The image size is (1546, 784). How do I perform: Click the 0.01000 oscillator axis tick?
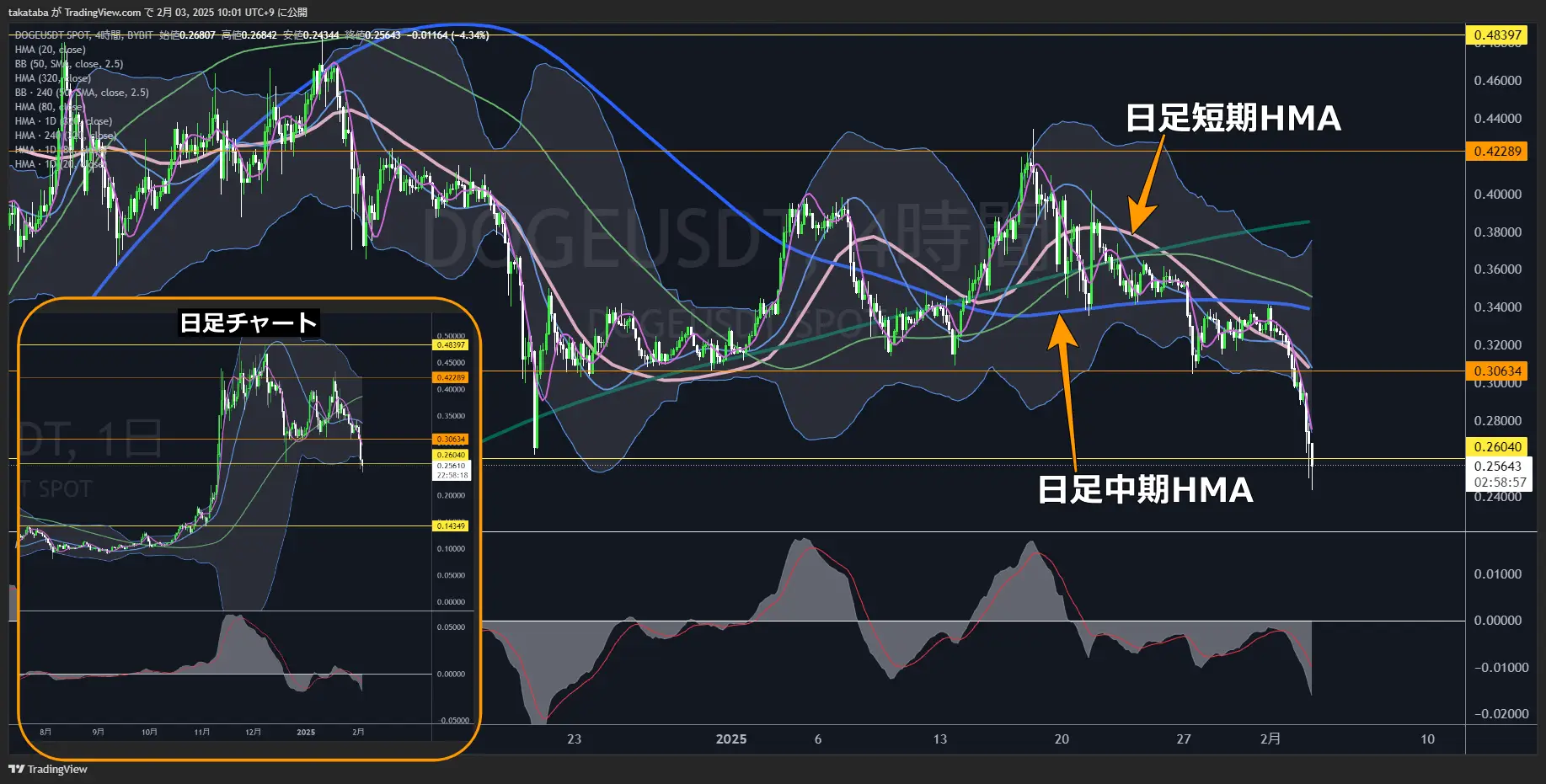click(x=1497, y=574)
